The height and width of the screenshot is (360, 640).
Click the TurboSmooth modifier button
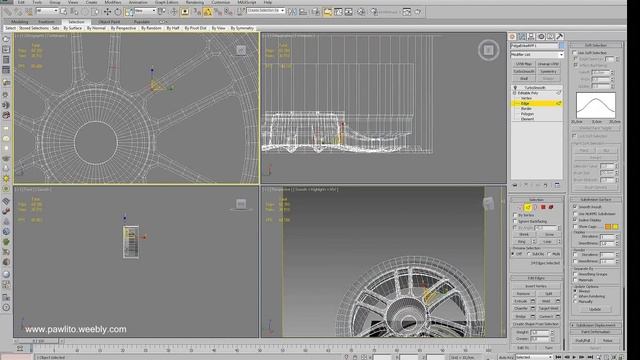524,71
